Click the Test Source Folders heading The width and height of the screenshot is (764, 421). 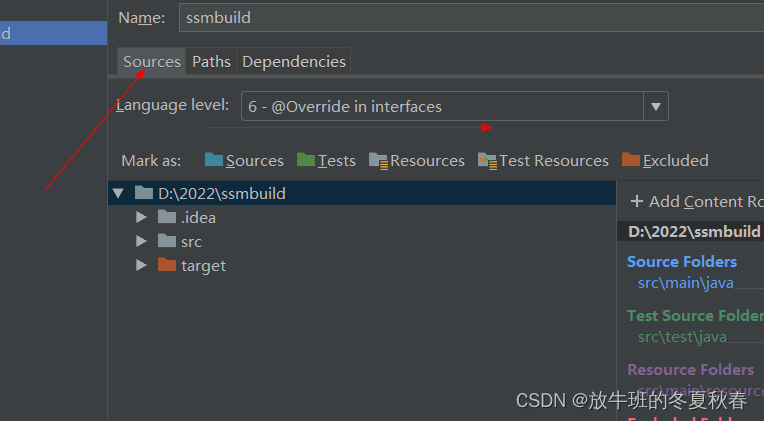coord(695,316)
